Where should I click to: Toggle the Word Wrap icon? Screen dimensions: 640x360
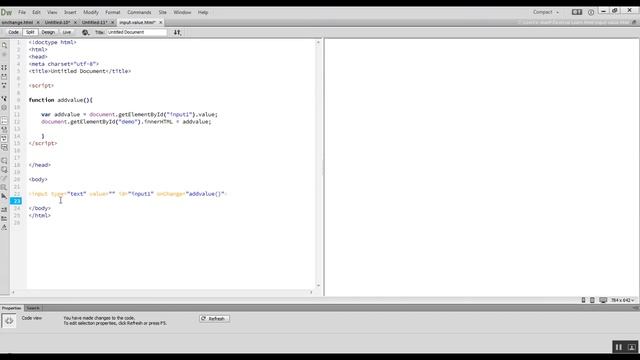pyautogui.click(x=4, y=138)
